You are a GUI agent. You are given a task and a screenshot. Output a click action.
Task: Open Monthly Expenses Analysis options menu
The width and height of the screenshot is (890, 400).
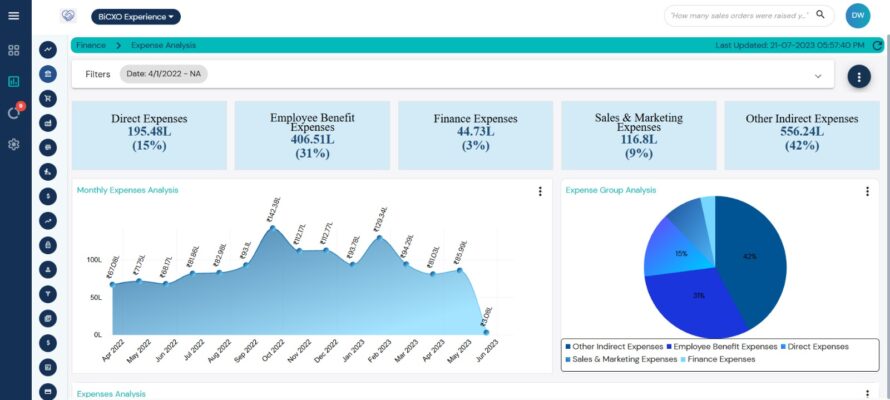pyautogui.click(x=540, y=191)
